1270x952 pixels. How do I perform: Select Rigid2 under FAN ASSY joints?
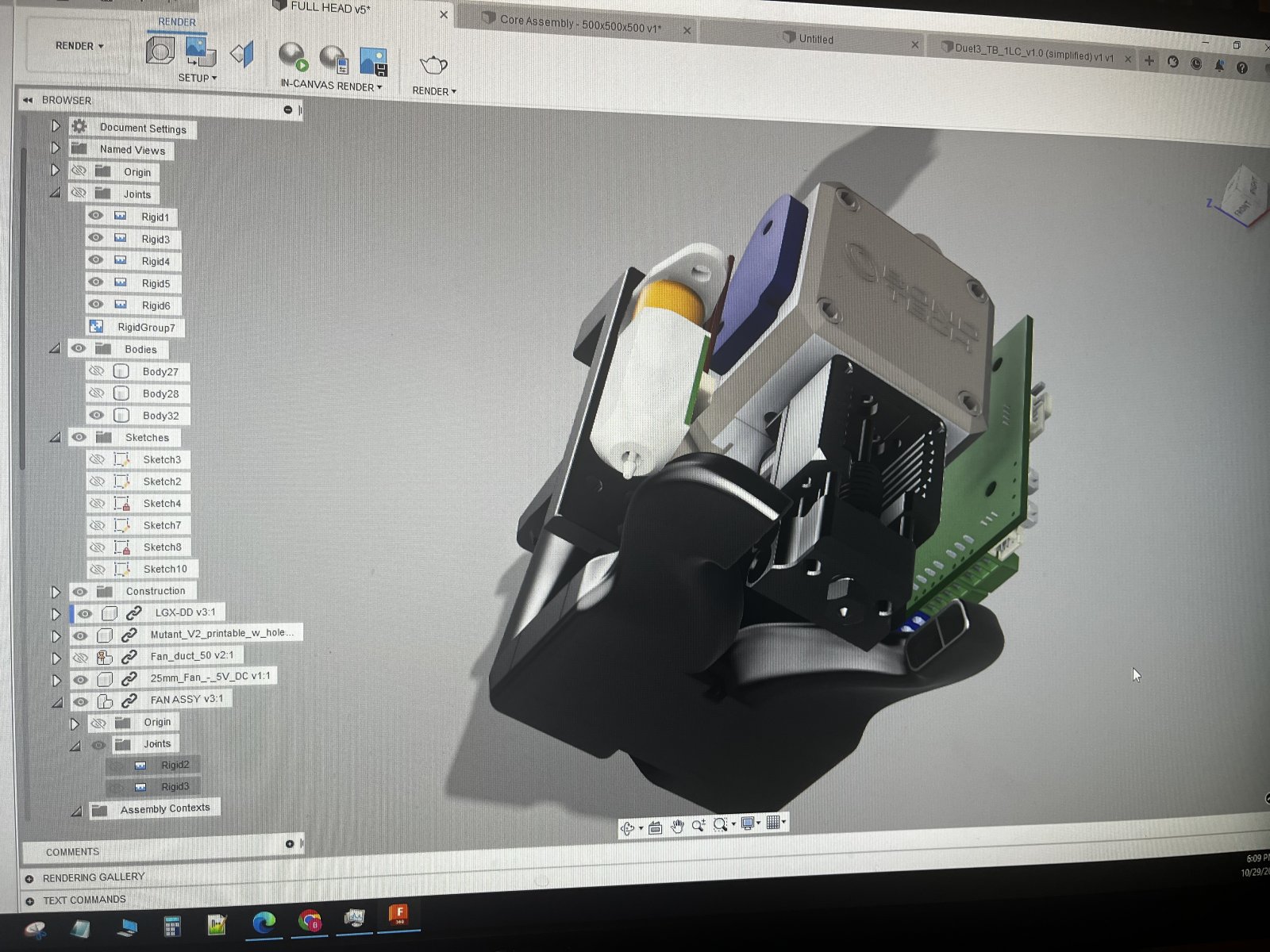tap(175, 765)
